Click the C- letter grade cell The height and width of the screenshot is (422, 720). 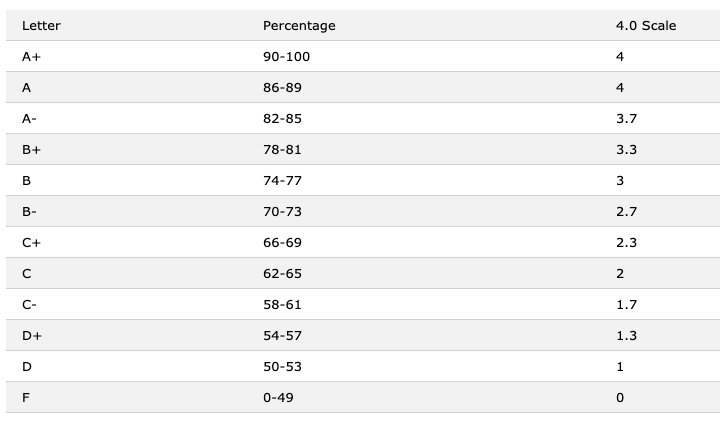pos(29,305)
